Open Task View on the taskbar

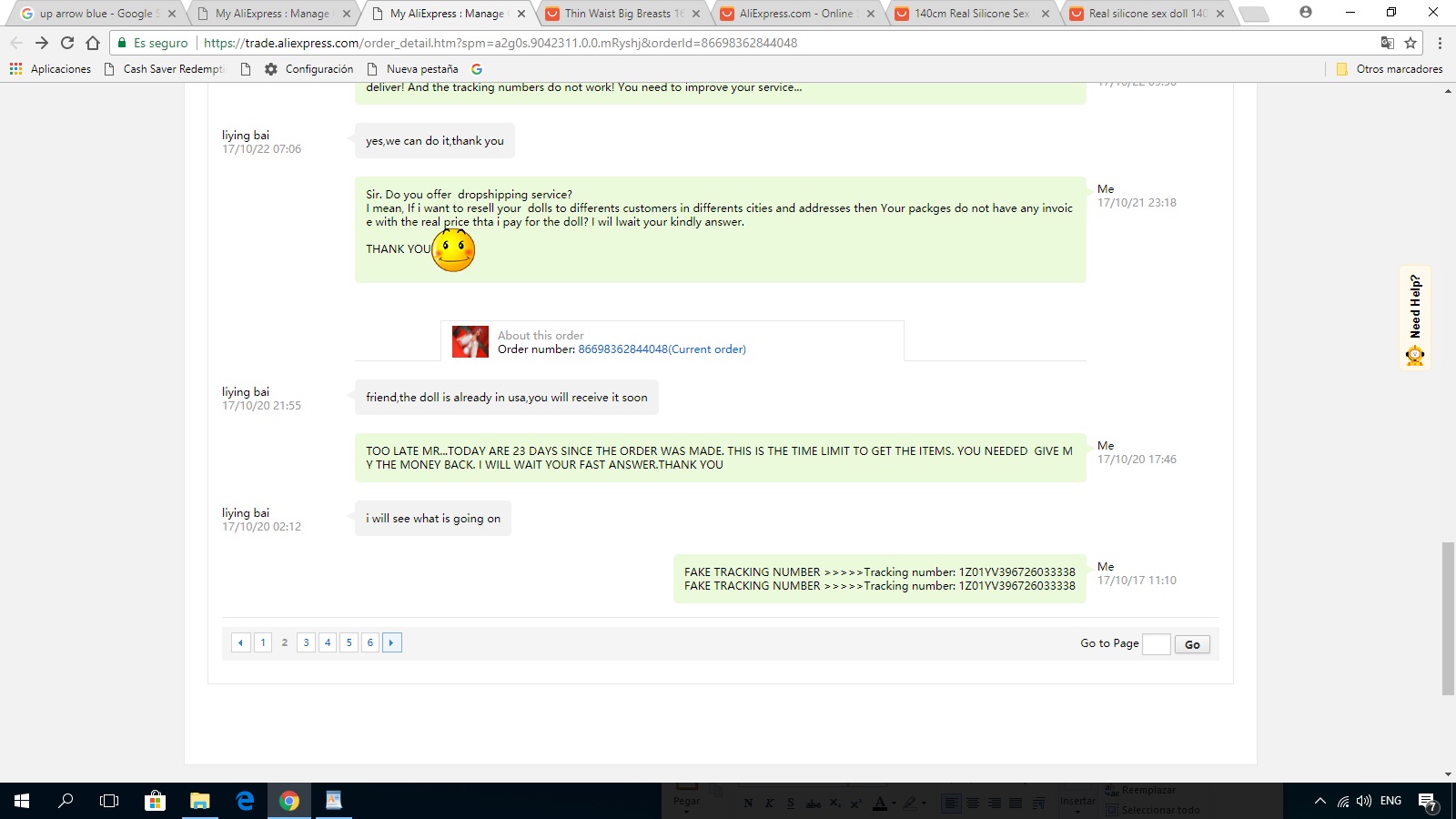coord(109,801)
